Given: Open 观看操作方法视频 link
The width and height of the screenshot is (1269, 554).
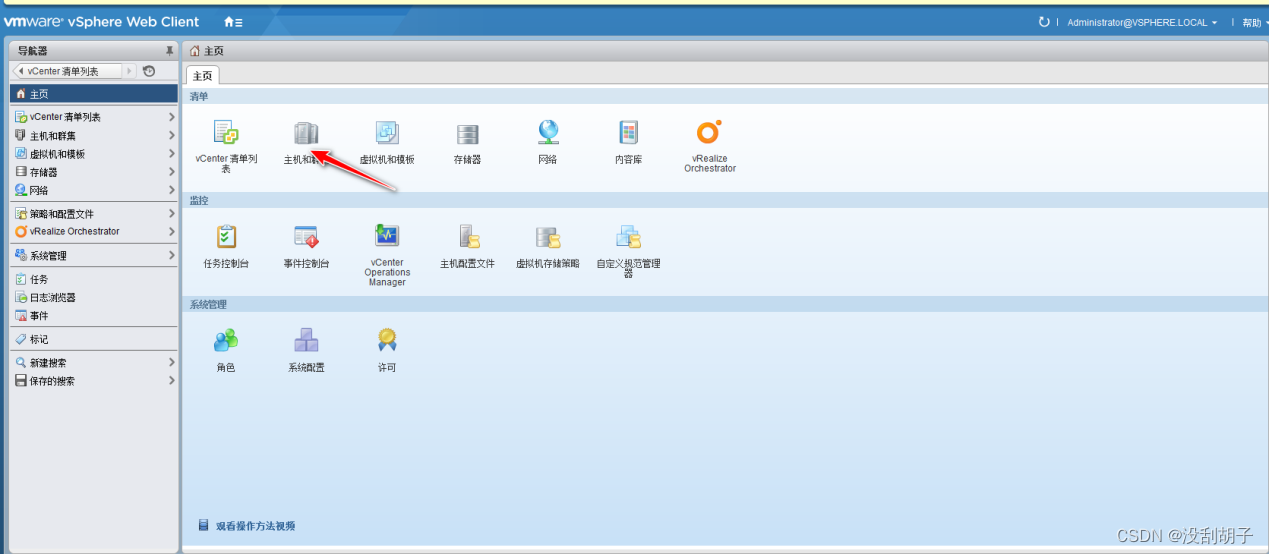Looking at the screenshot, I should [255, 526].
